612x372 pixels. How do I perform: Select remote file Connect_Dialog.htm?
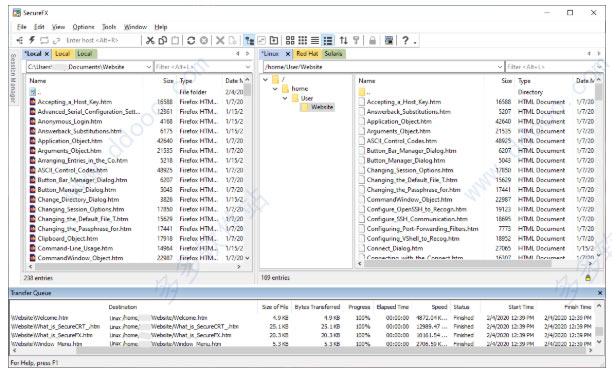[x=395, y=248]
